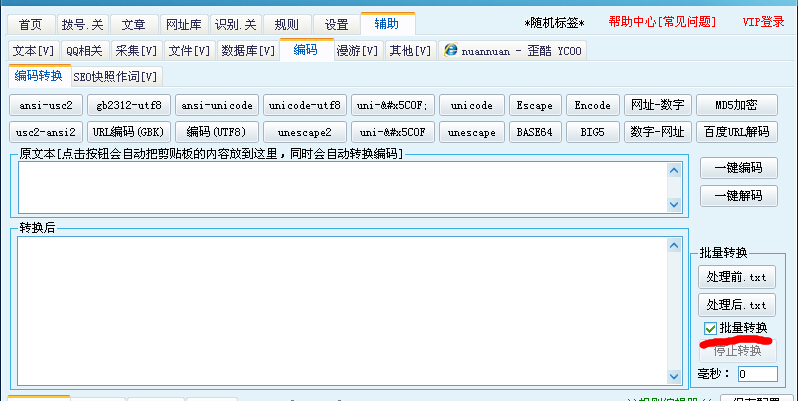
Task: Open the 采集[V] sub-tab
Action: tap(136, 51)
